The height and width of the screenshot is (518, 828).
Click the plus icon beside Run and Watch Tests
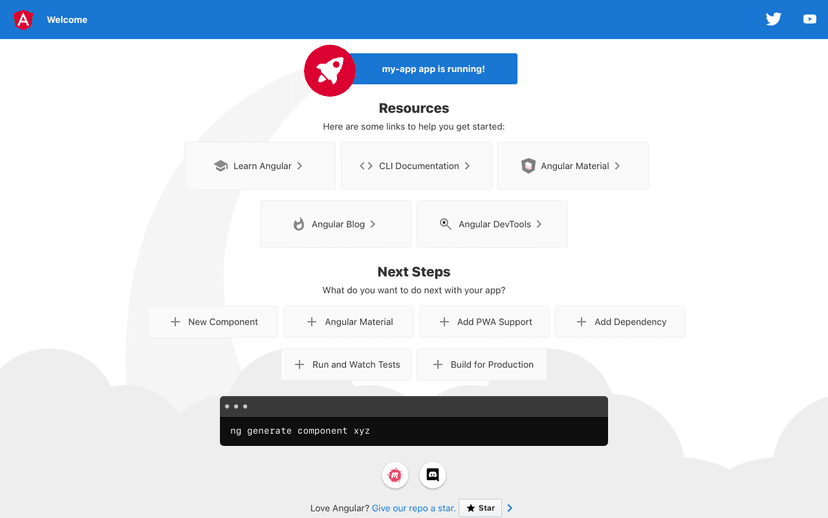click(x=299, y=364)
